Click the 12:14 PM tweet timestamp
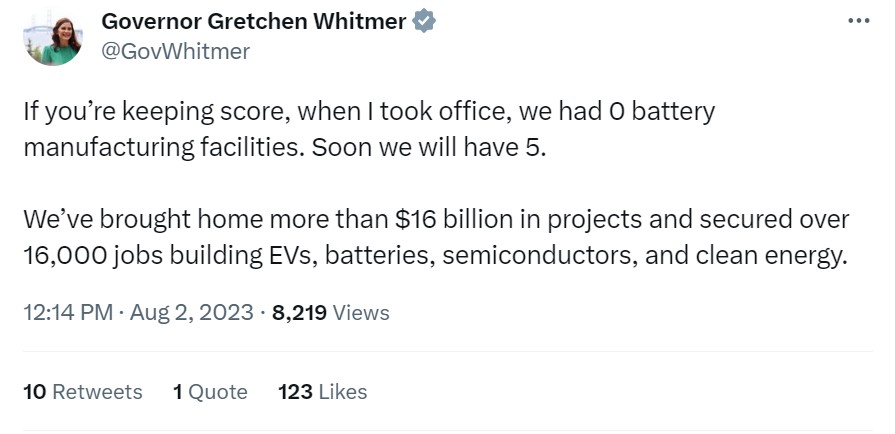The image size is (895, 434). point(67,313)
